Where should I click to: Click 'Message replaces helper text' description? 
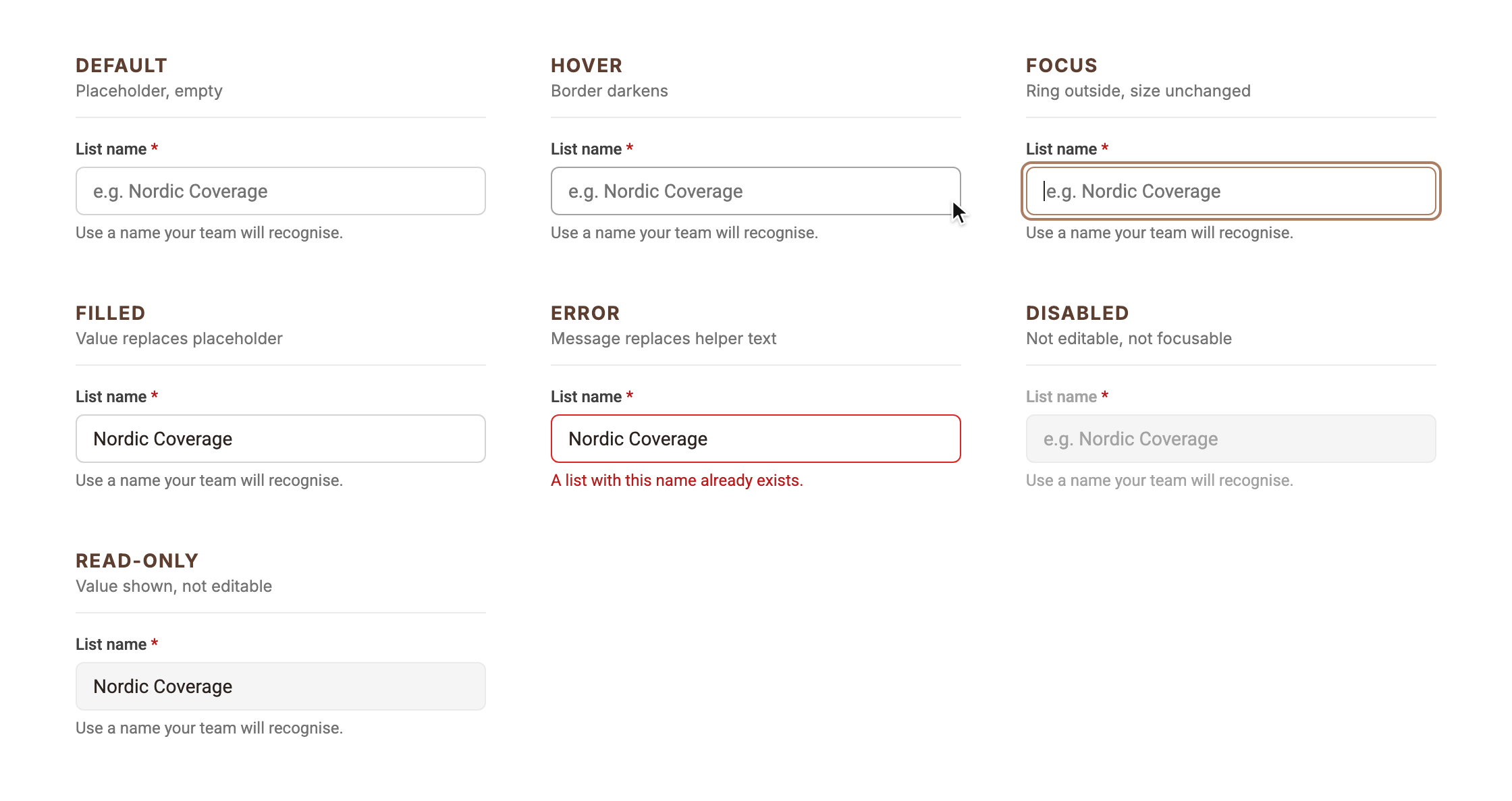[664, 339]
